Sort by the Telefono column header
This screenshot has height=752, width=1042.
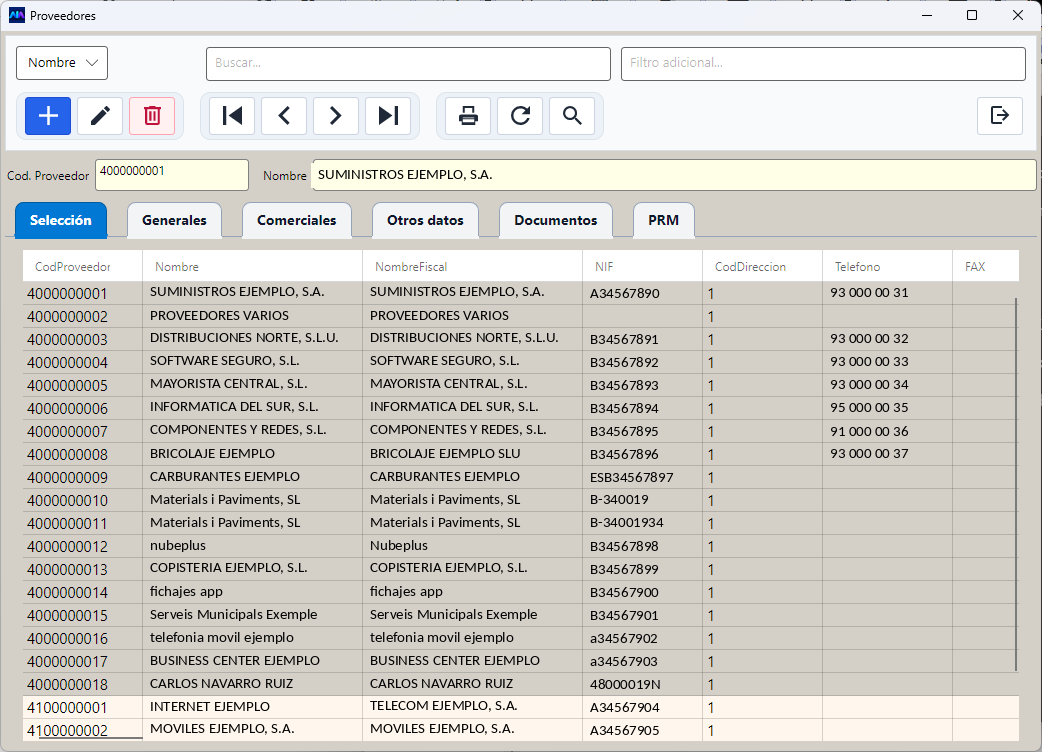pos(887,266)
